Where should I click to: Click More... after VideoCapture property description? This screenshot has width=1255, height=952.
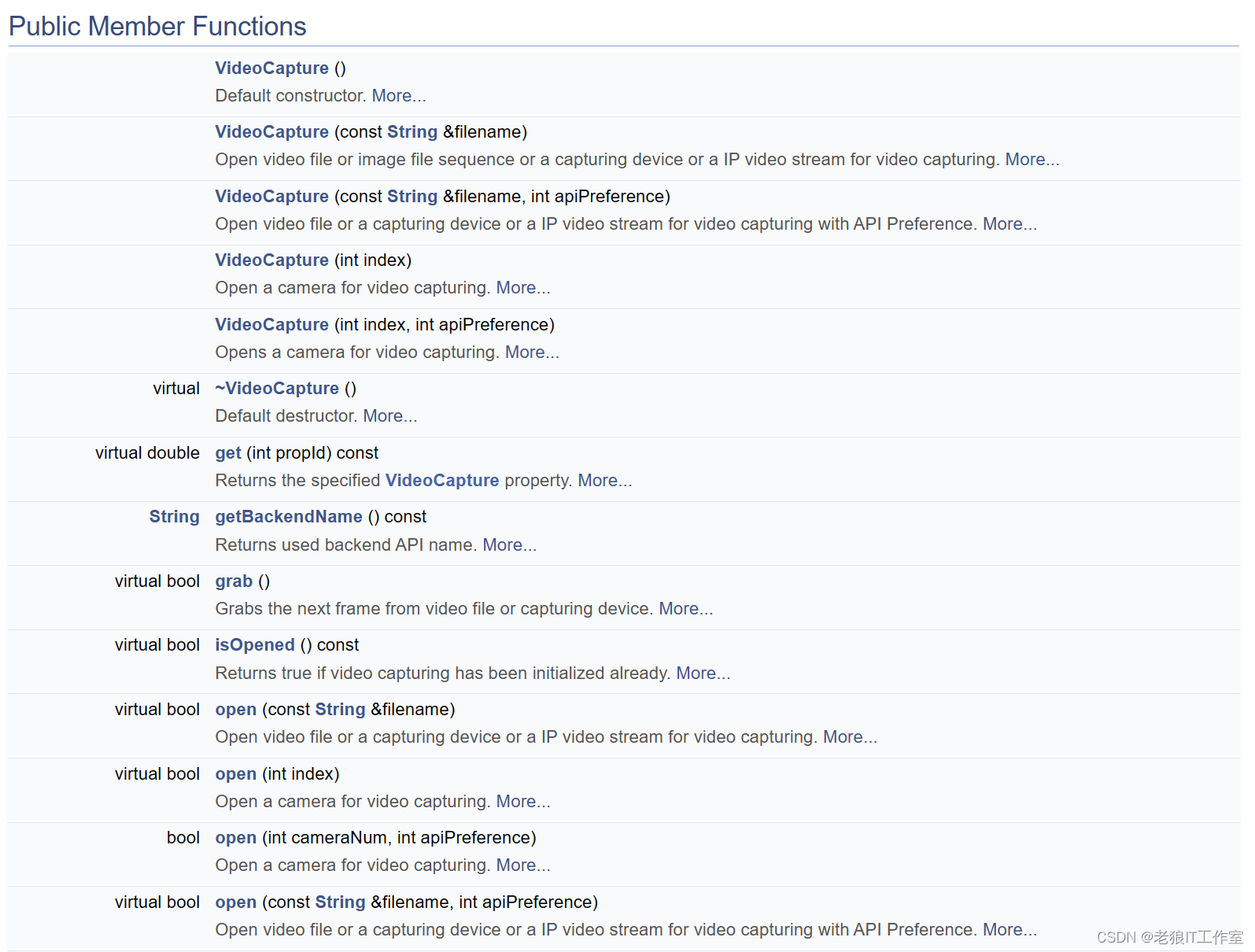coord(605,481)
